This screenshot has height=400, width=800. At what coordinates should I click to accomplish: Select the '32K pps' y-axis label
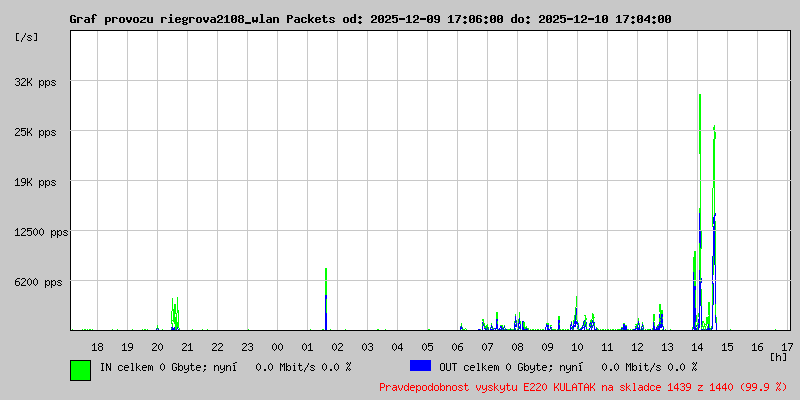35,82
